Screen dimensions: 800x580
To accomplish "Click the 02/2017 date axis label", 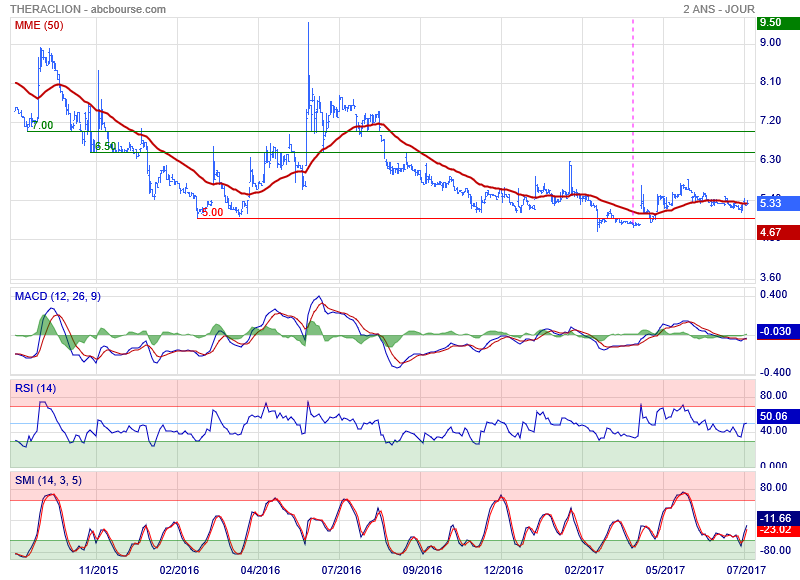I will pyautogui.click(x=584, y=570).
